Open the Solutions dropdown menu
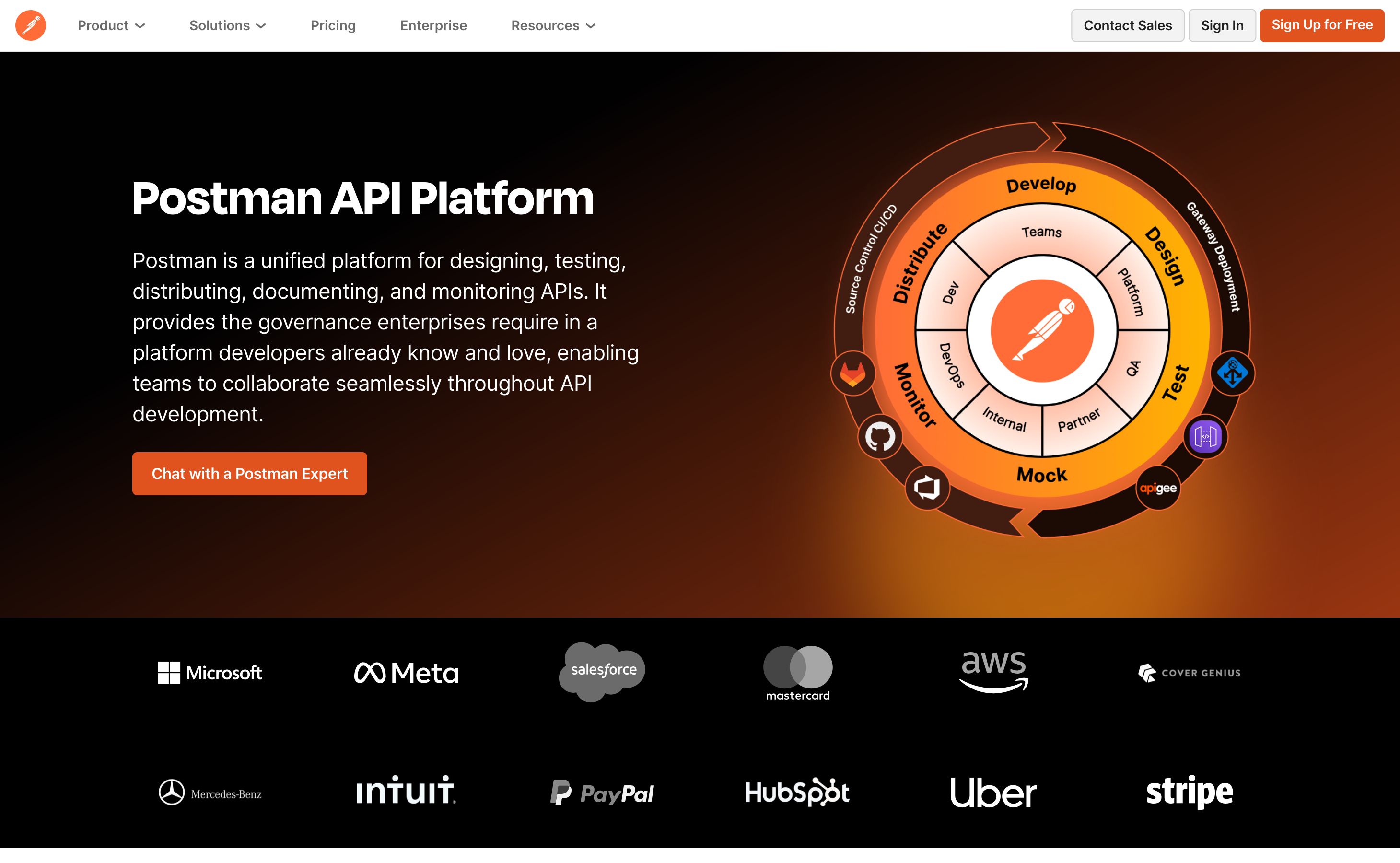 pyautogui.click(x=228, y=26)
